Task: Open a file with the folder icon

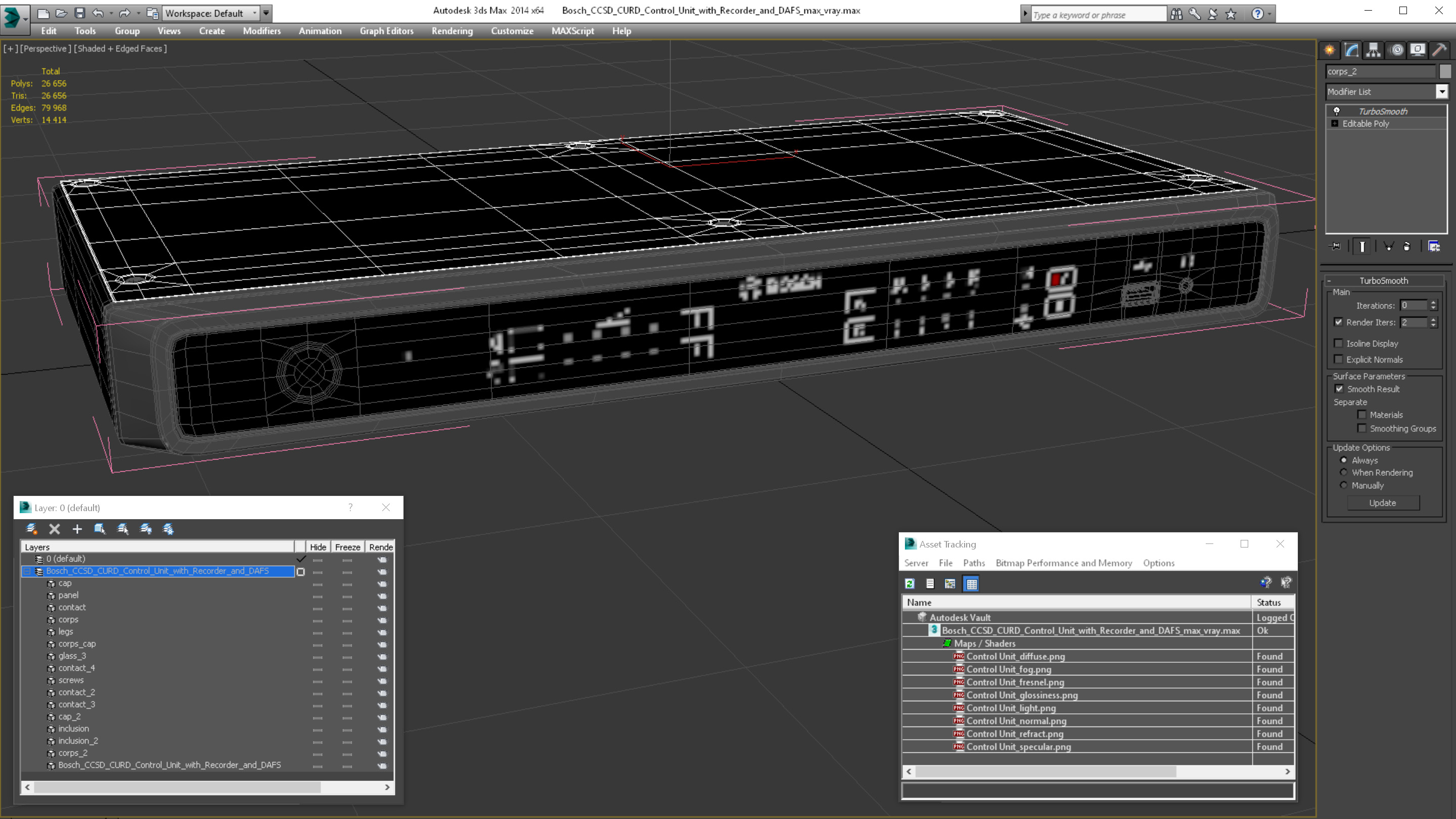Action: [61, 13]
